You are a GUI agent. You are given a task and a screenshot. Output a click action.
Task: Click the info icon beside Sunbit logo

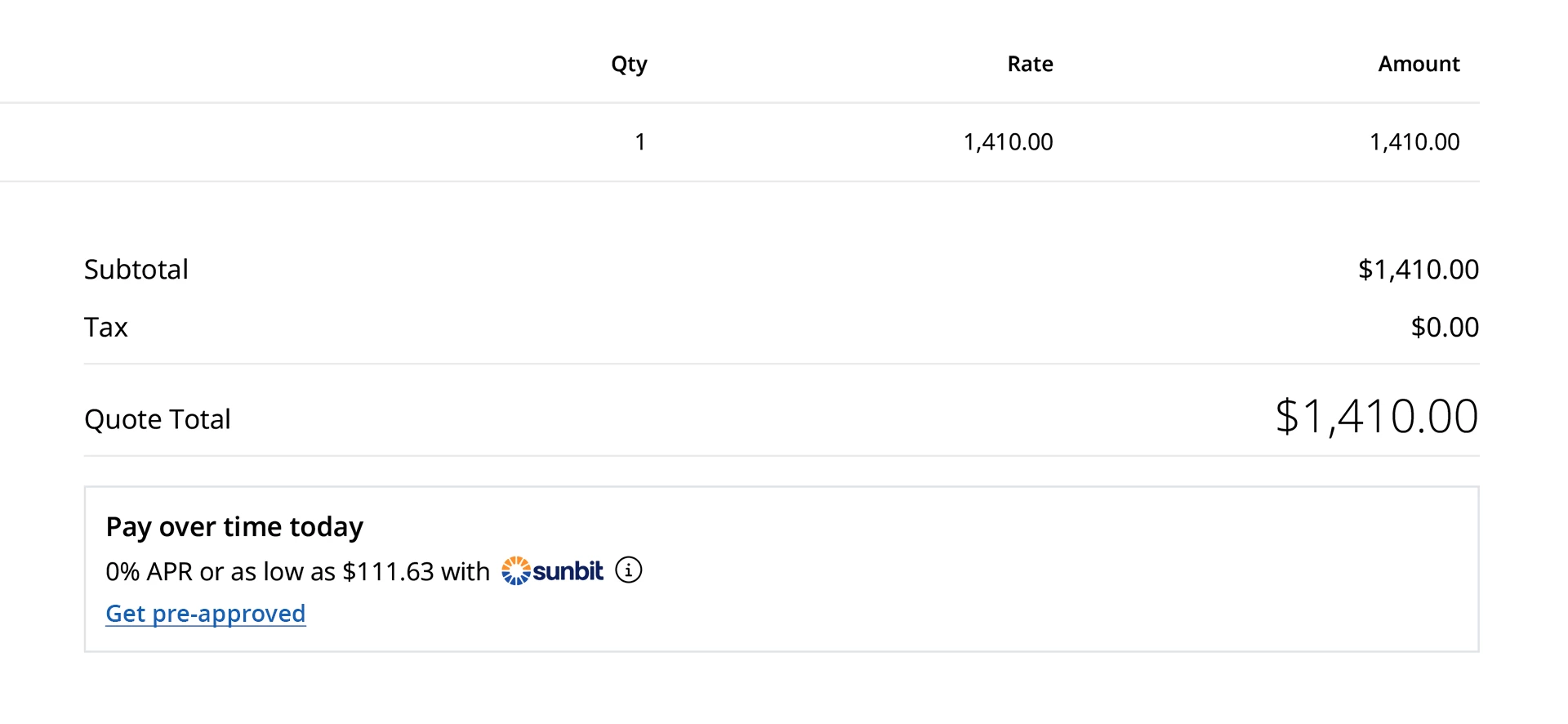click(628, 570)
